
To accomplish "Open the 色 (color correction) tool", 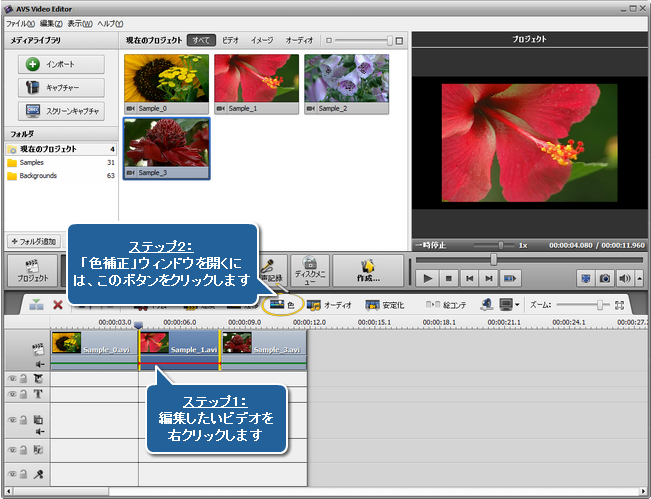I will pos(283,304).
